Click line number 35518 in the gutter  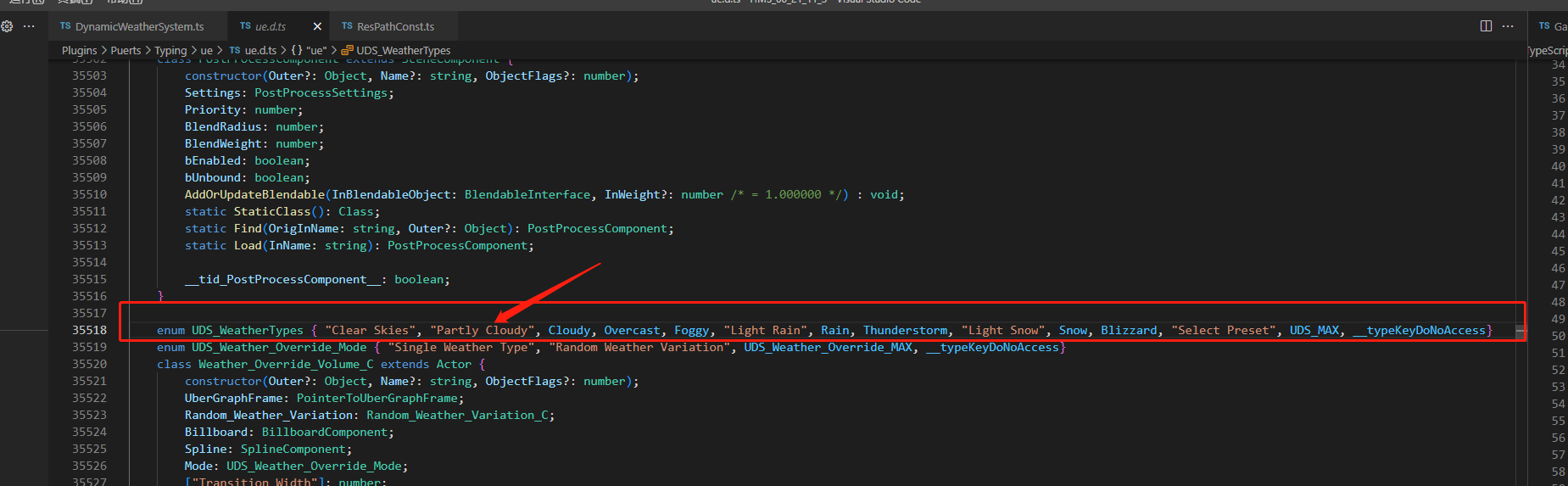pos(89,330)
